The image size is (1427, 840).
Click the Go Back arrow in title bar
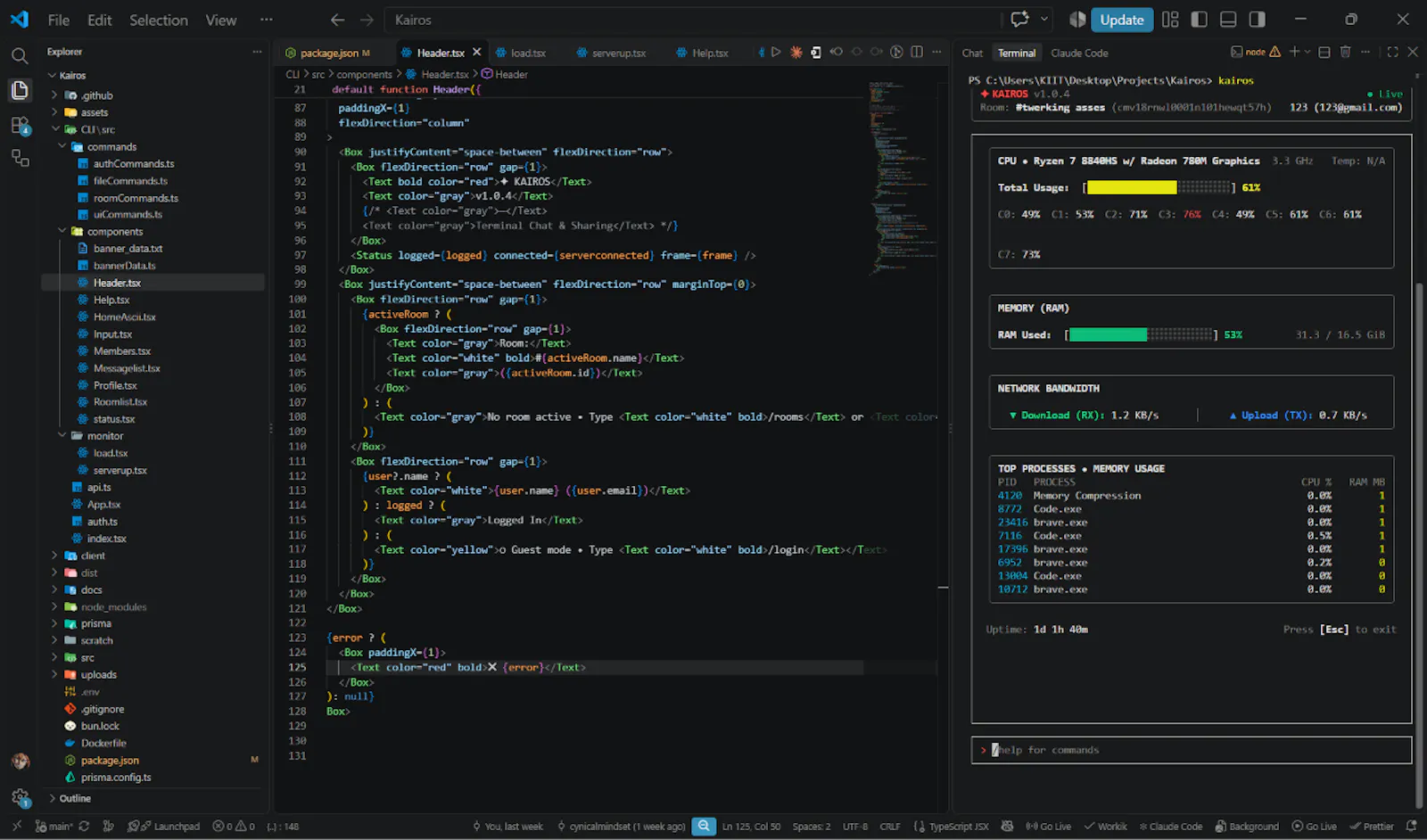click(x=337, y=20)
